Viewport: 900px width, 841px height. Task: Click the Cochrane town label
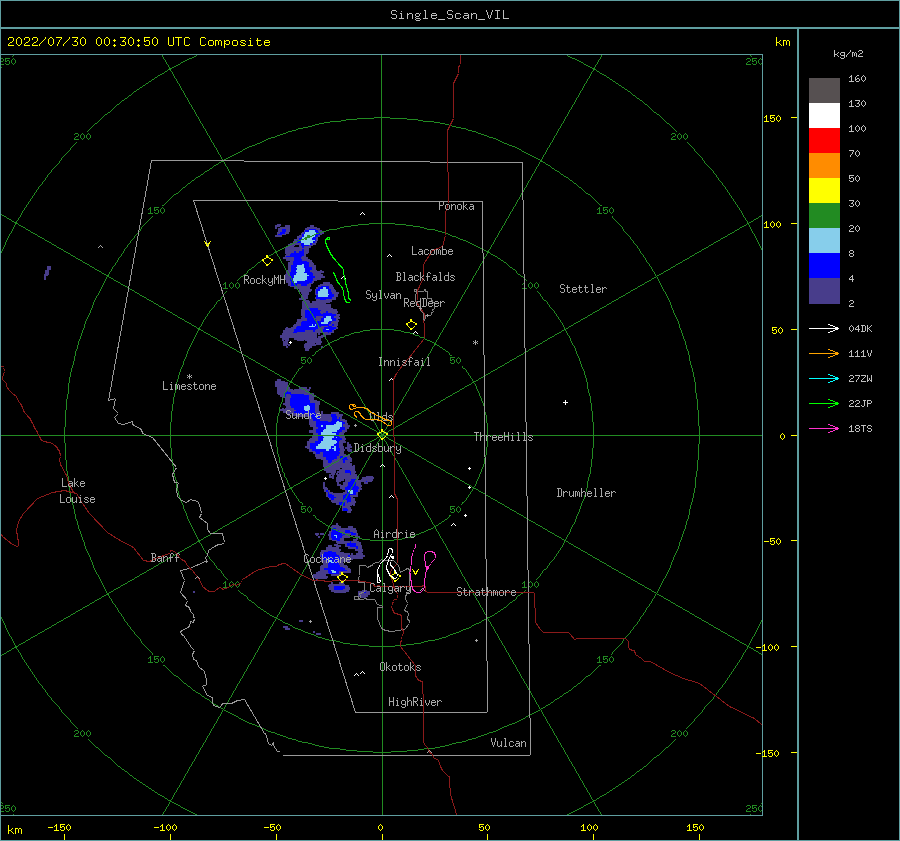pos(327,559)
